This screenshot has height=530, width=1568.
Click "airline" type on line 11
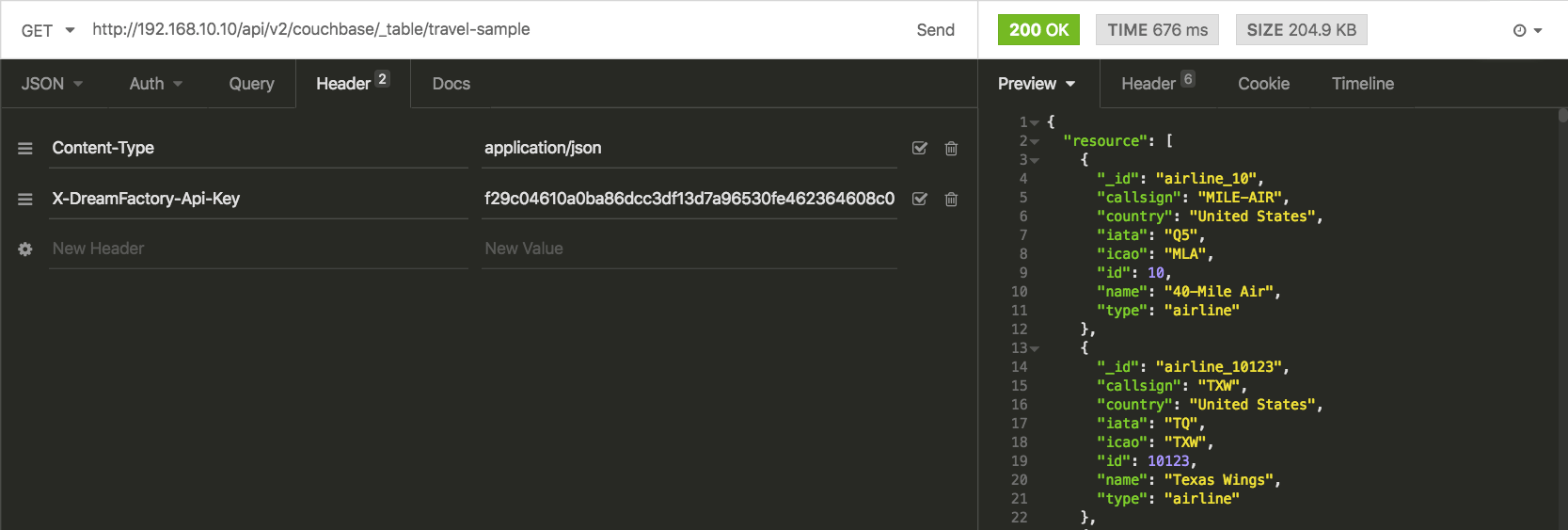click(x=1201, y=311)
